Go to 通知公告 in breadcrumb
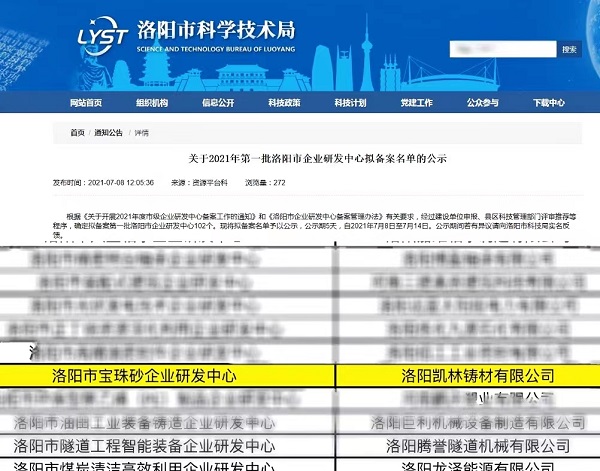Viewport: 600px width, 471px height. [108, 133]
